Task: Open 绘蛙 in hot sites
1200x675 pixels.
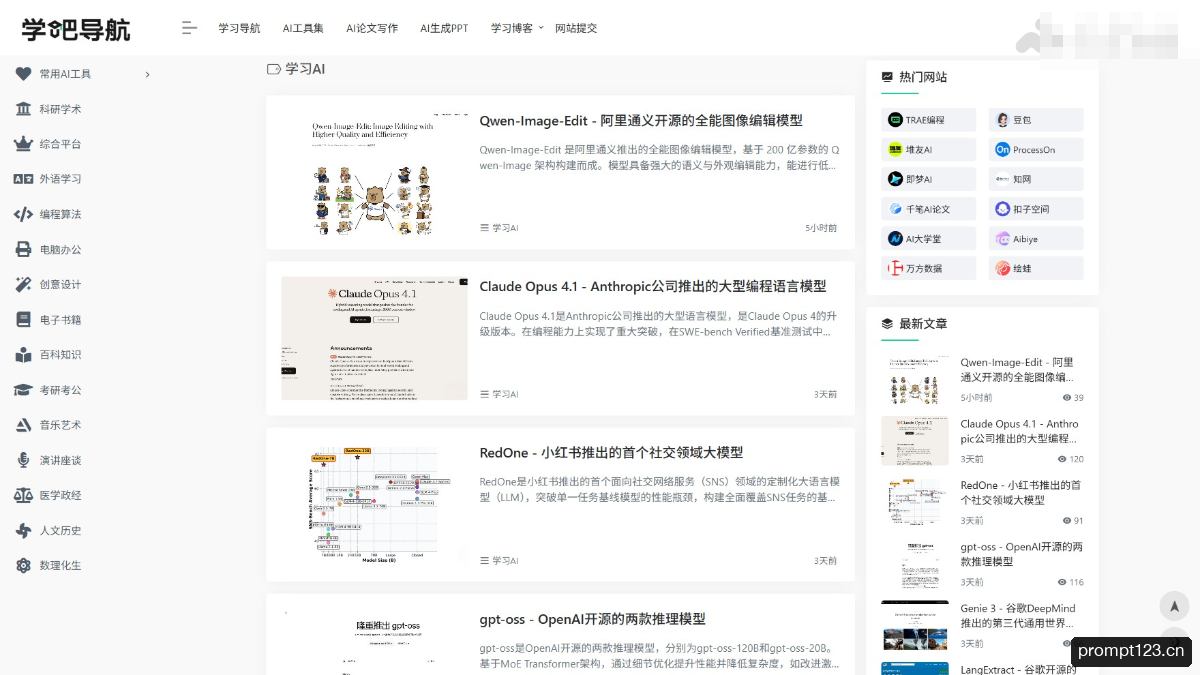Action: pos(1036,268)
